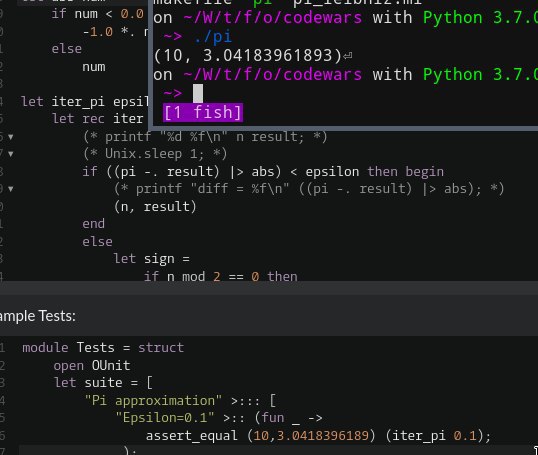Click the "codewars" path in second prompt line
The width and height of the screenshot is (538, 455).
pos(323,74)
